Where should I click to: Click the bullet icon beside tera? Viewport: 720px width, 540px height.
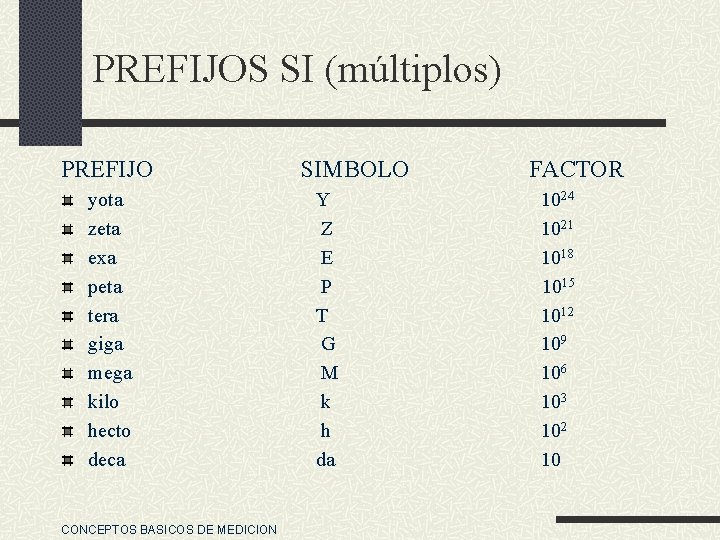tap(68, 316)
